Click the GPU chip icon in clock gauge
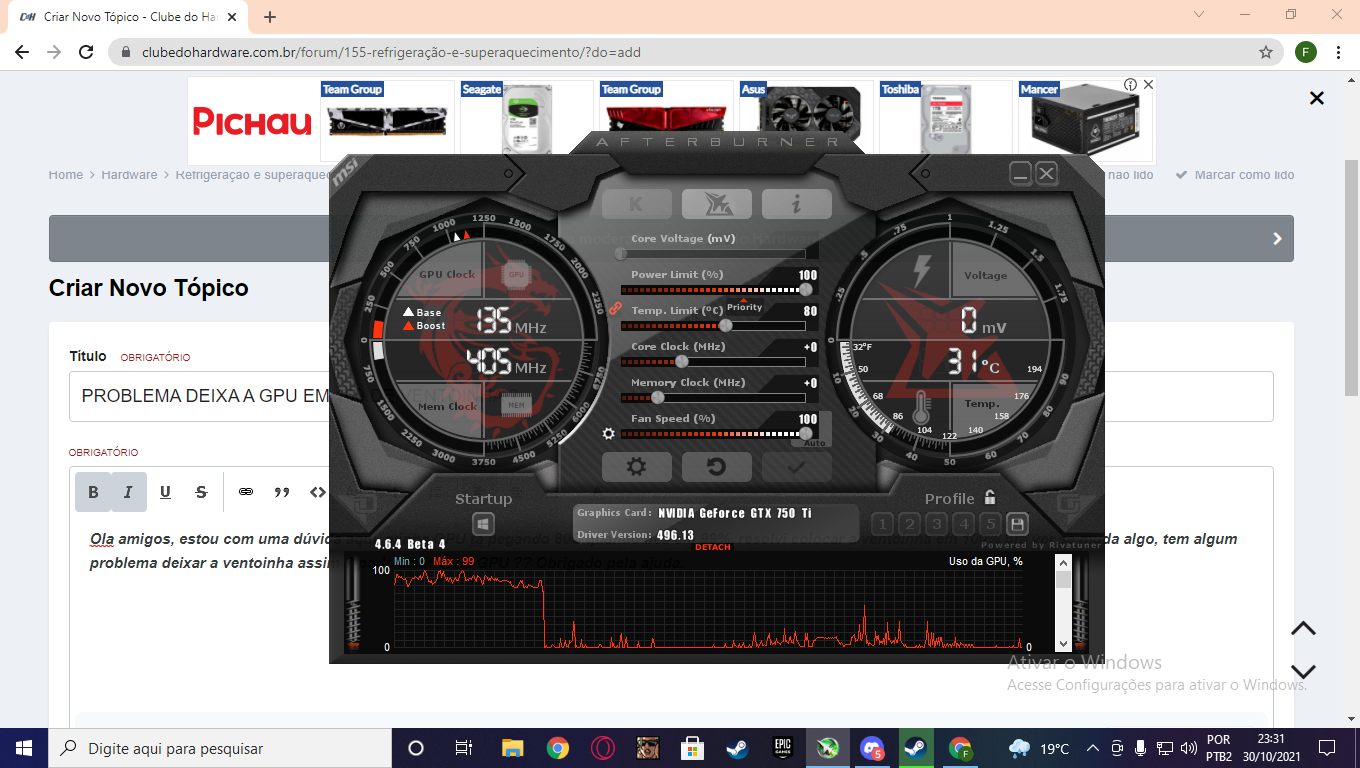 tap(516, 274)
